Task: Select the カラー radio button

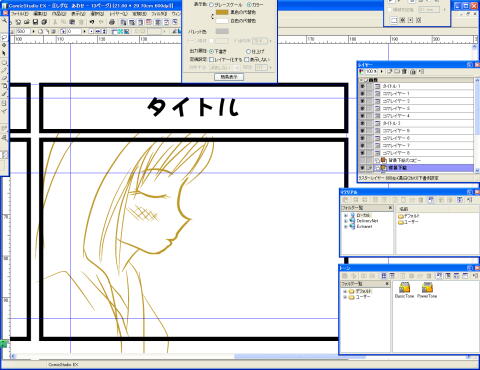Action: point(249,5)
